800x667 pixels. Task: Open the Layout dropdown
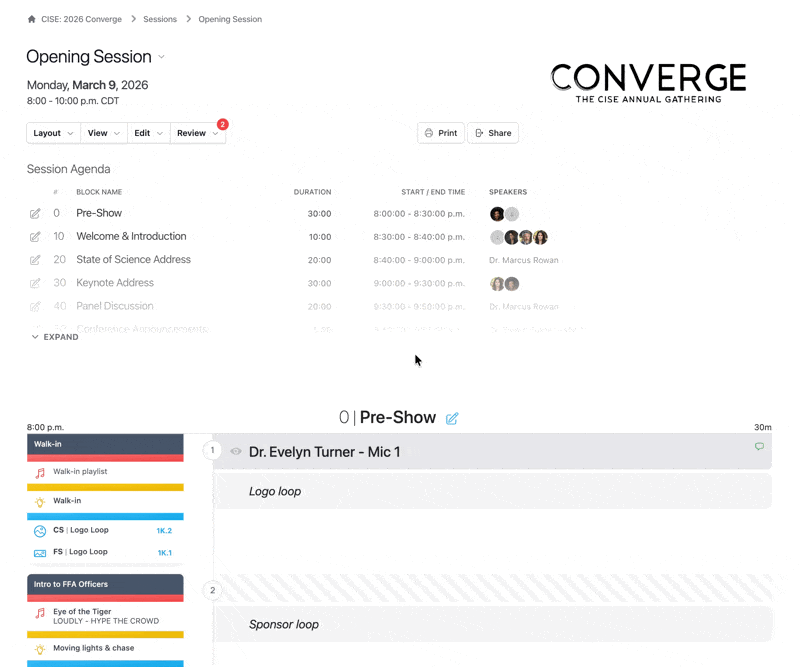pyautogui.click(x=53, y=133)
